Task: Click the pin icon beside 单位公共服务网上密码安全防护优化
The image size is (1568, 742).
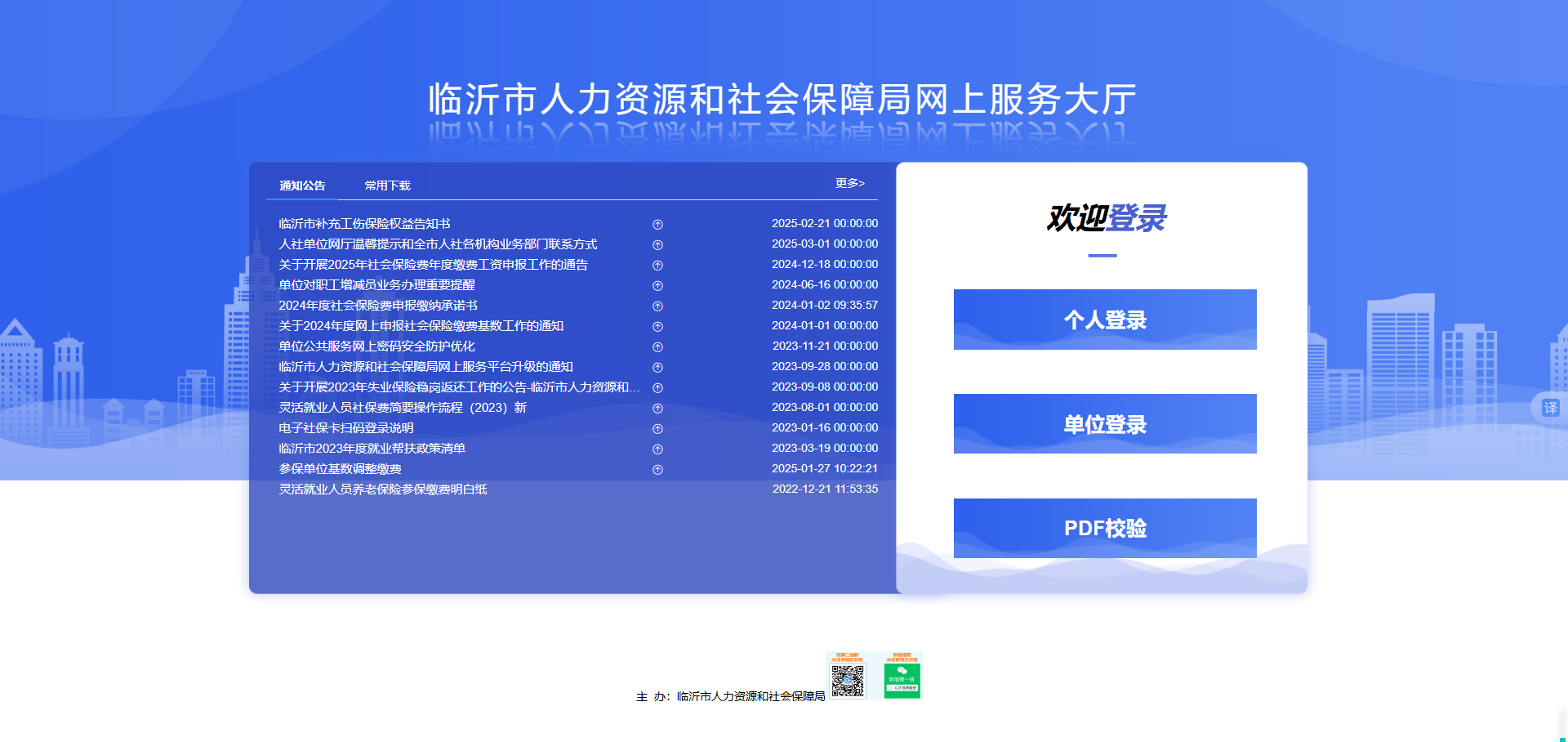Action: (x=657, y=347)
